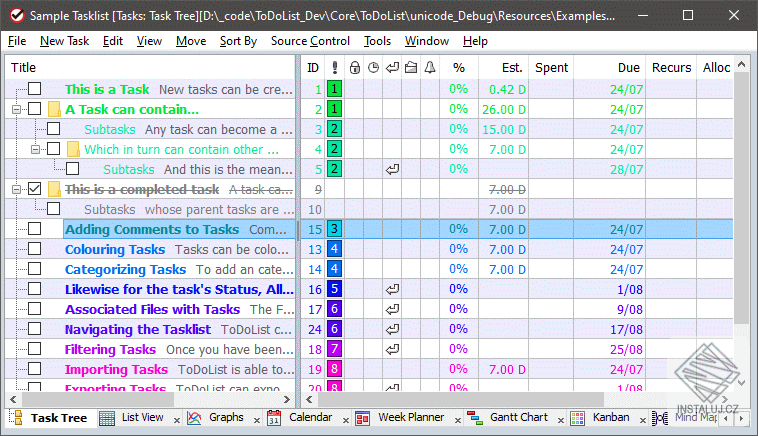Click blue priority 5 swatch in row ID 16
Image resolution: width=758 pixels, height=436 pixels.
334,289
